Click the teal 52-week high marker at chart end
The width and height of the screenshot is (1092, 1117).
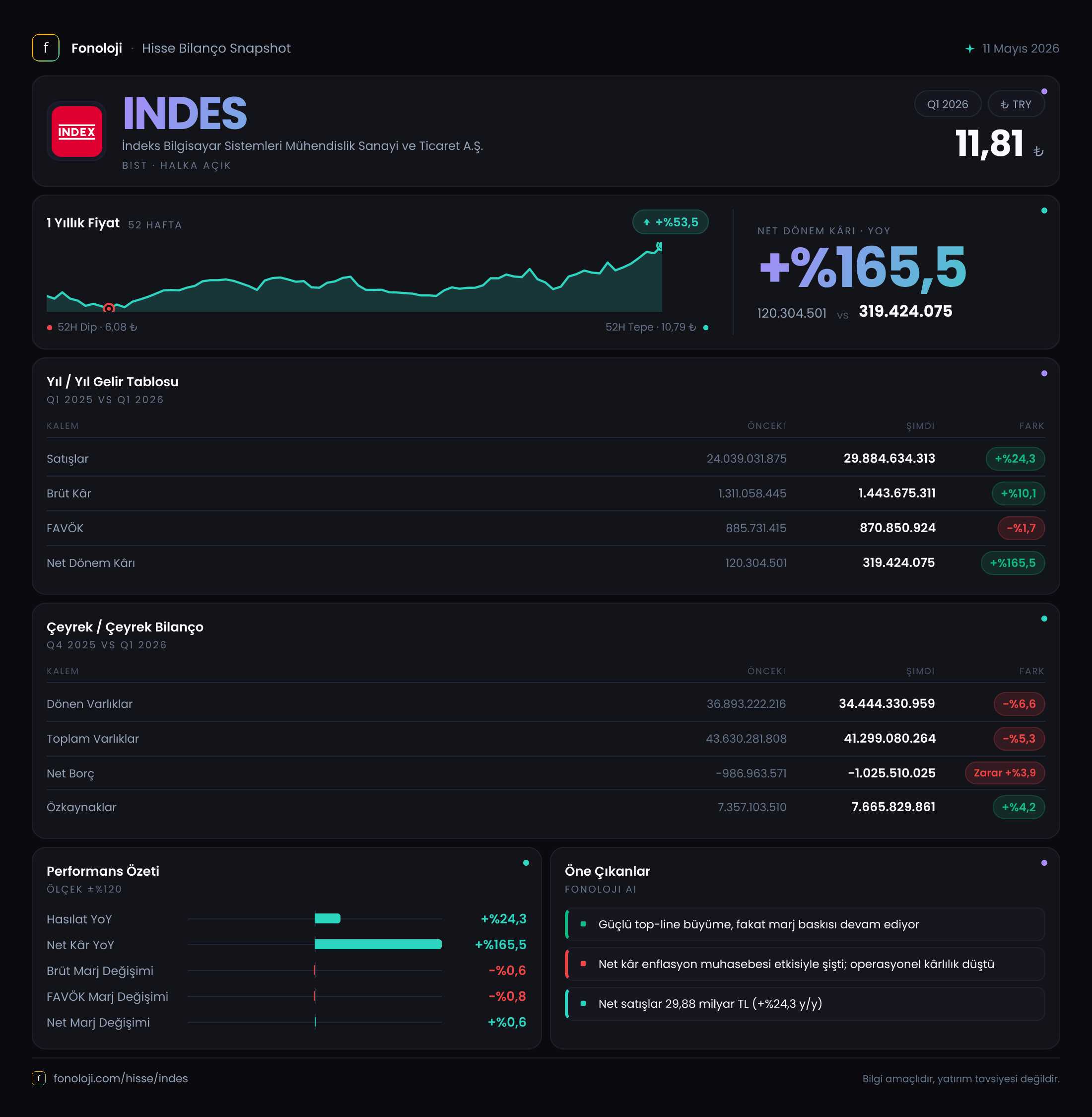tap(660, 246)
